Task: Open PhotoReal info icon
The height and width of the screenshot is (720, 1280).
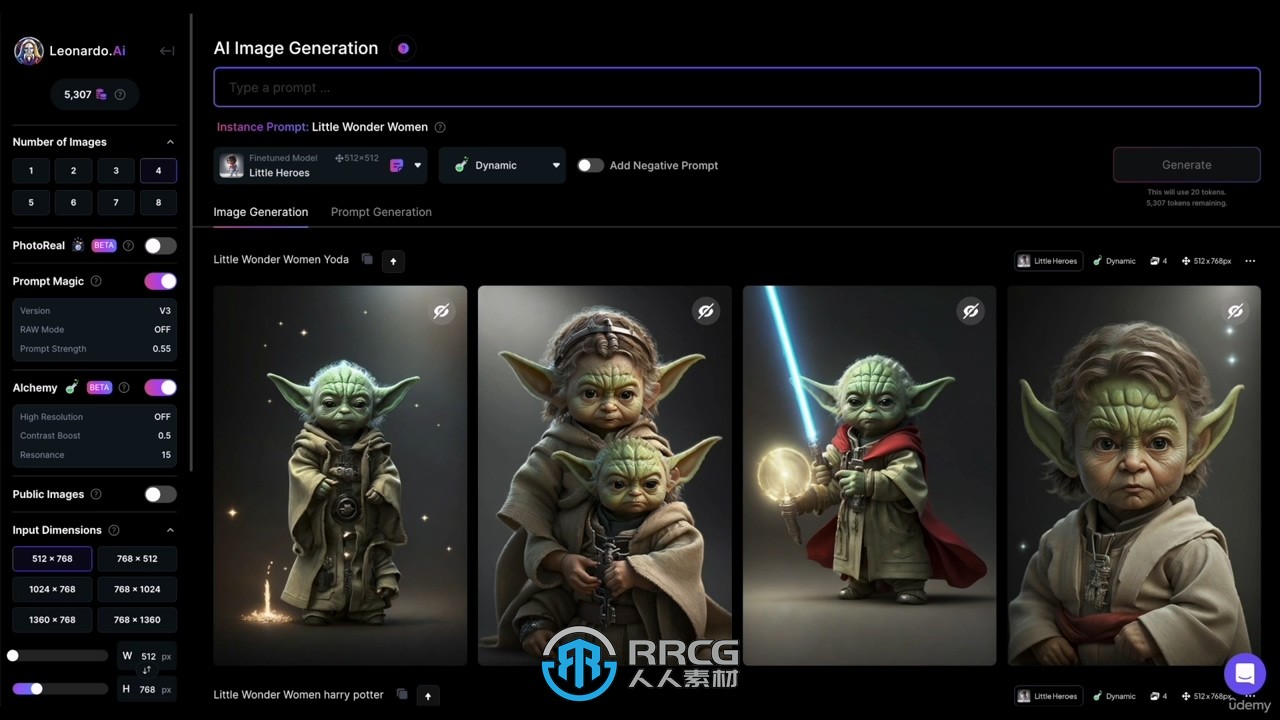Action: point(128,245)
